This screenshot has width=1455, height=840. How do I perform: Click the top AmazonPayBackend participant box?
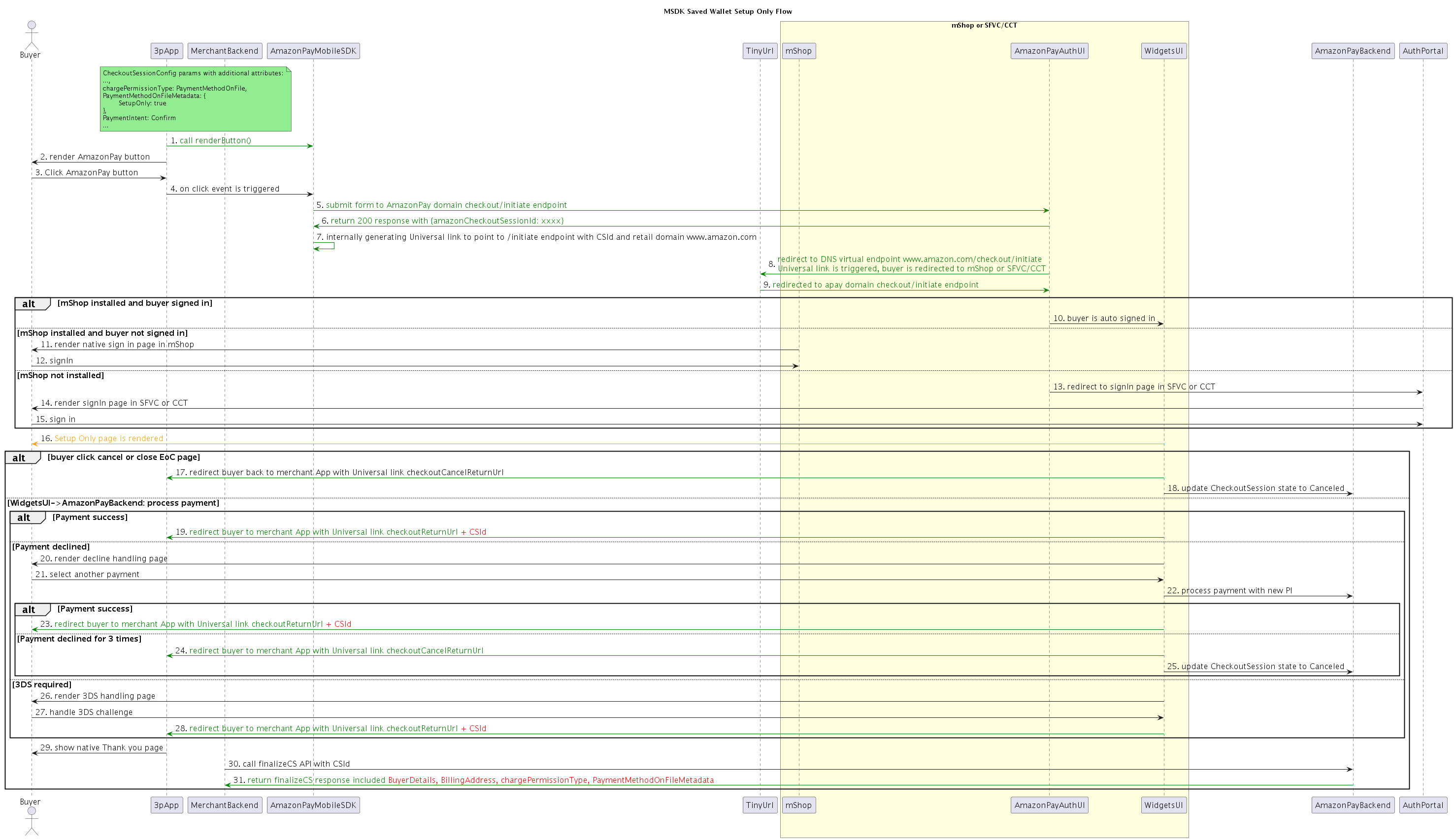[1353, 51]
